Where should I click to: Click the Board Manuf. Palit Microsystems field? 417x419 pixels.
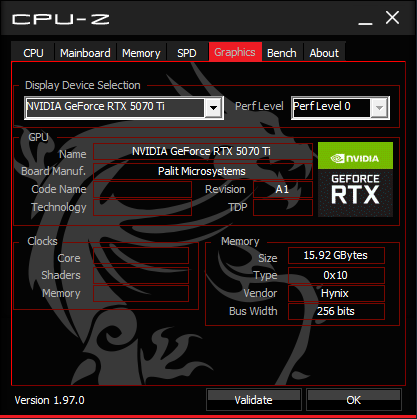tap(203, 171)
